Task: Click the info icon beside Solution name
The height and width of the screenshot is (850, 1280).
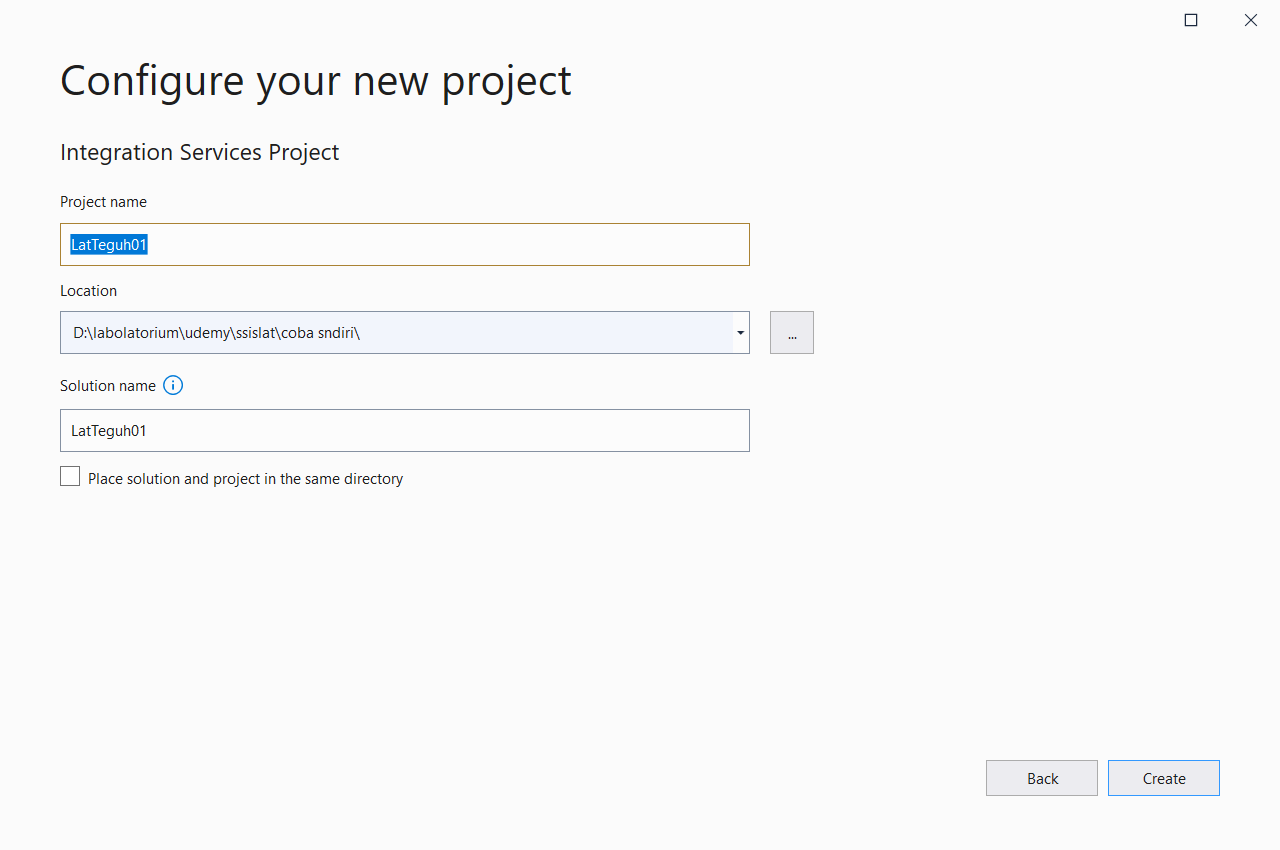Action: click(x=173, y=385)
